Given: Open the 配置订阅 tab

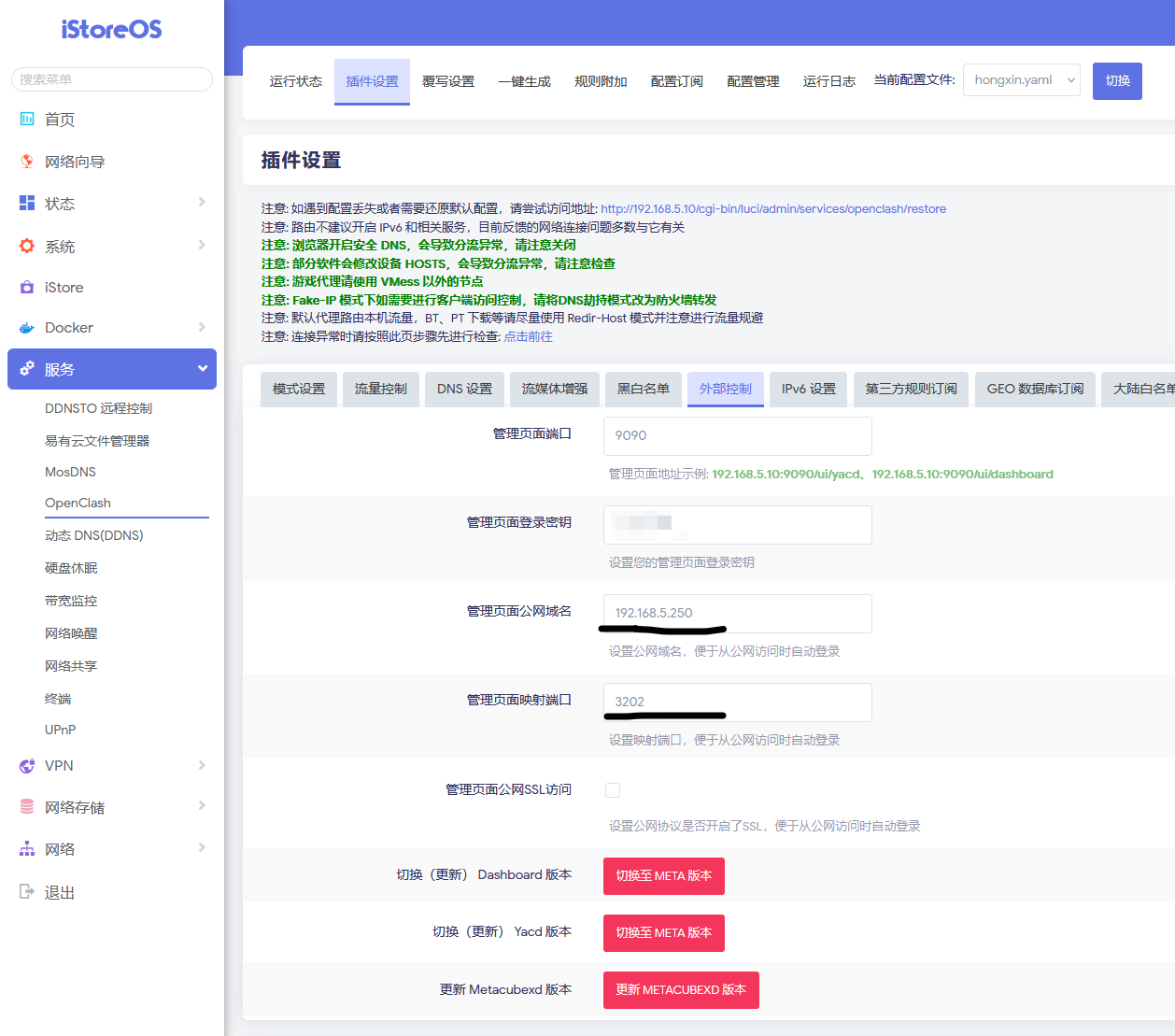Looking at the screenshot, I should point(677,81).
